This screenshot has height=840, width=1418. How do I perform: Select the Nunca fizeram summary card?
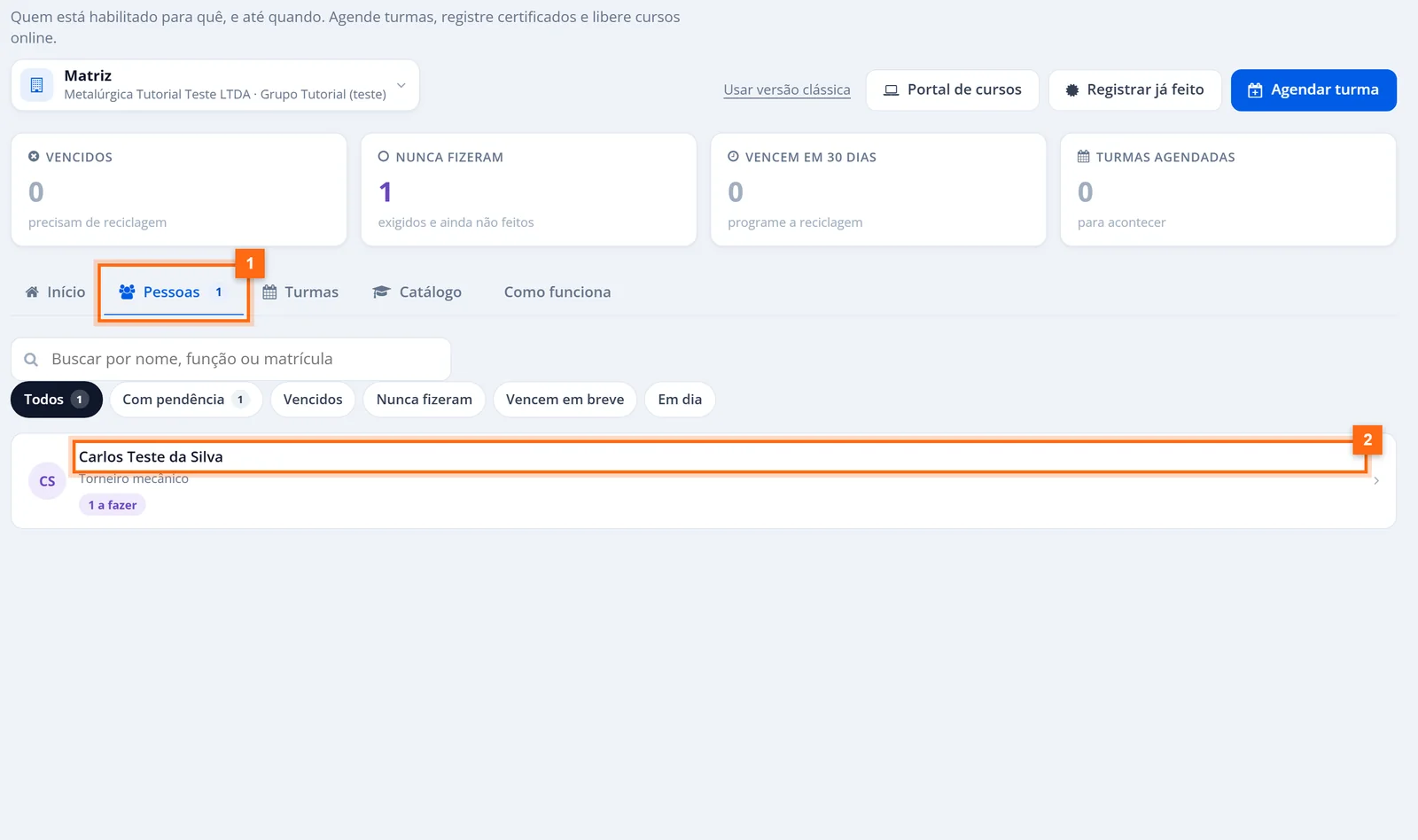coord(528,190)
